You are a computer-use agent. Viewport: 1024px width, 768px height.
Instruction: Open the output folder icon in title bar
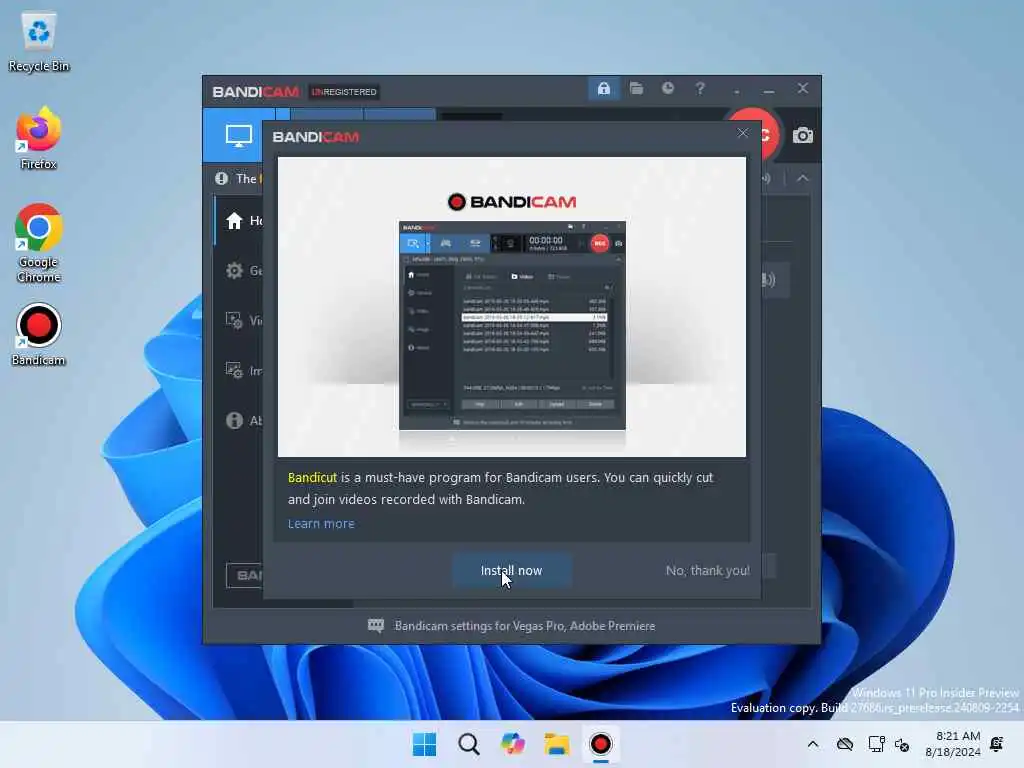pos(636,88)
